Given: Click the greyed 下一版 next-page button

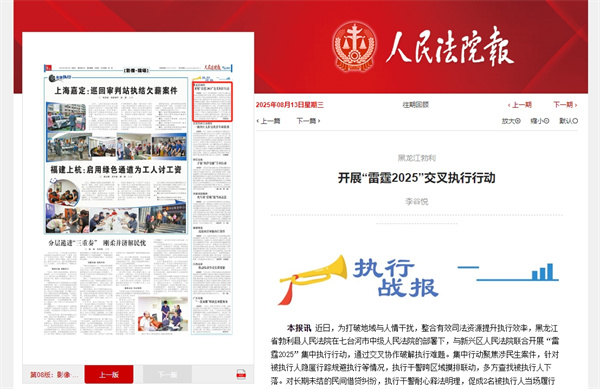Looking at the screenshot, I should (x=167, y=374).
